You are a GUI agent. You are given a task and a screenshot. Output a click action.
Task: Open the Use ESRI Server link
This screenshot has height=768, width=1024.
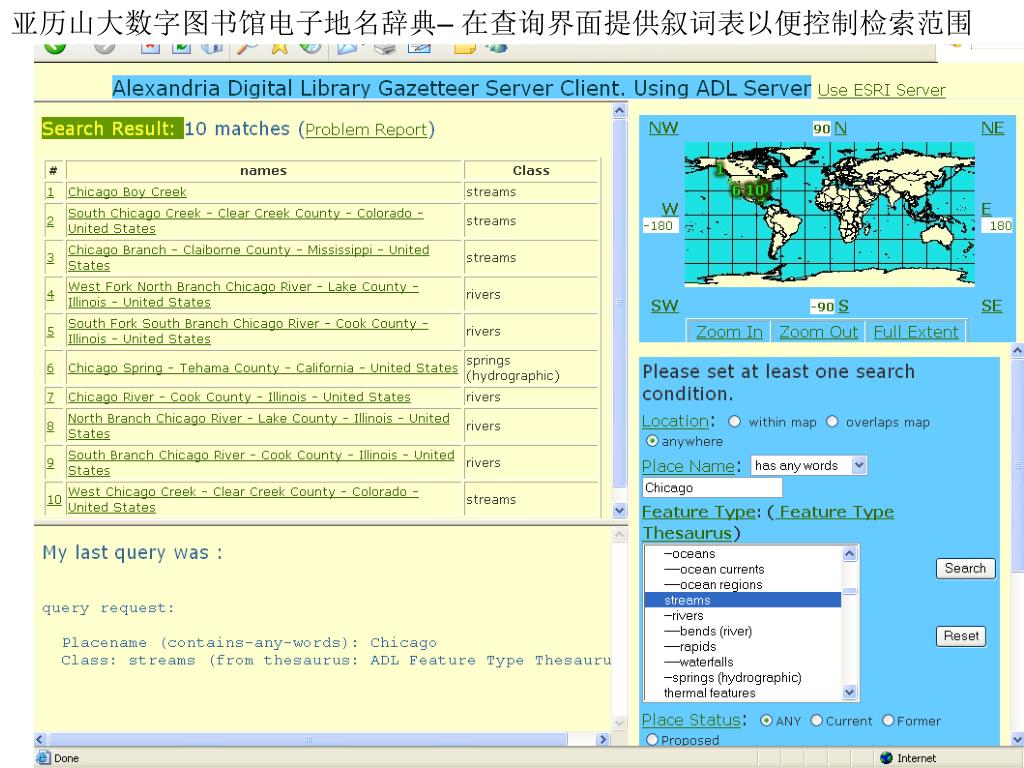point(882,90)
